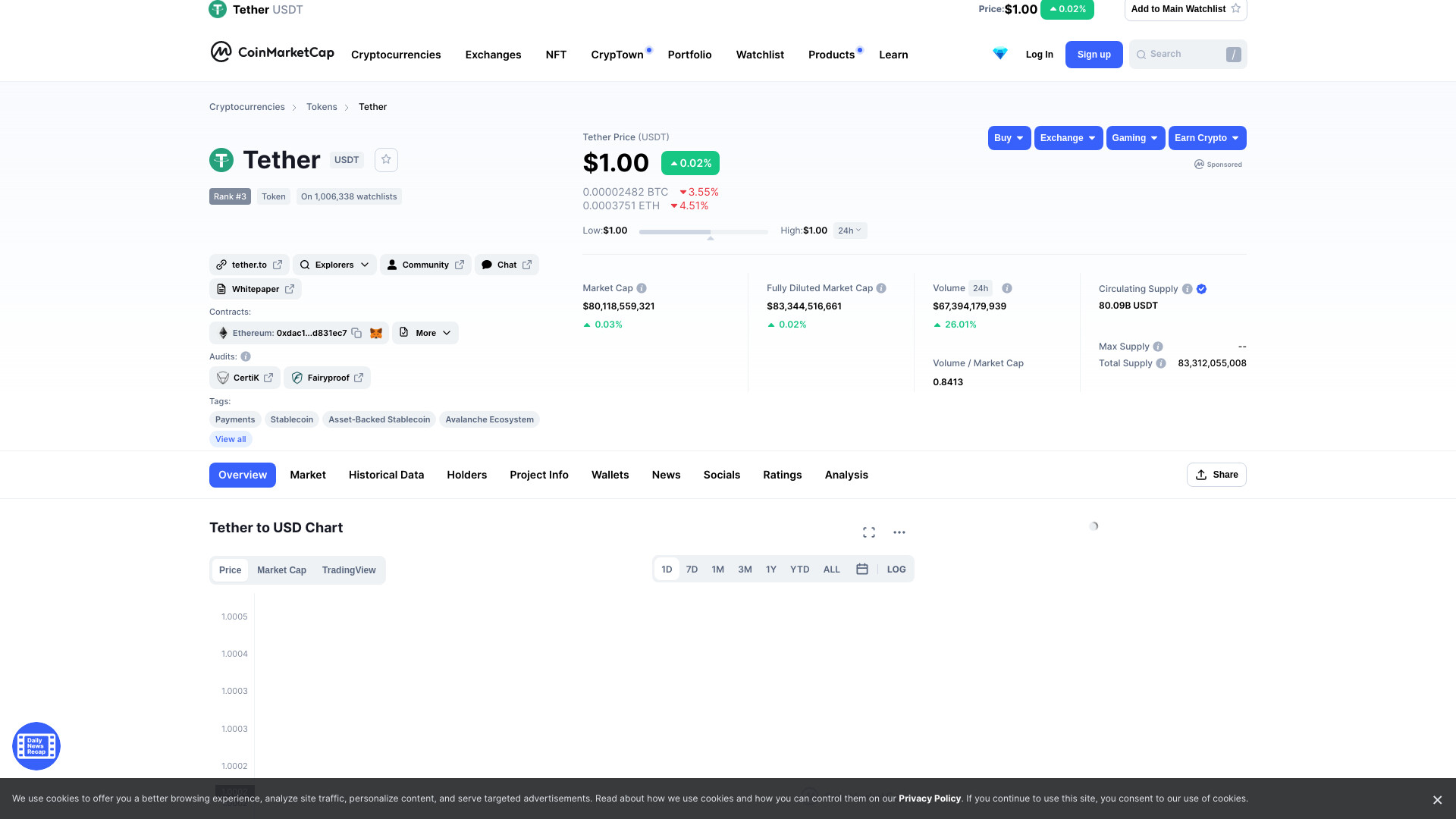1456x819 pixels.
Task: Open Max Supply info icon
Action: pyautogui.click(x=1158, y=347)
